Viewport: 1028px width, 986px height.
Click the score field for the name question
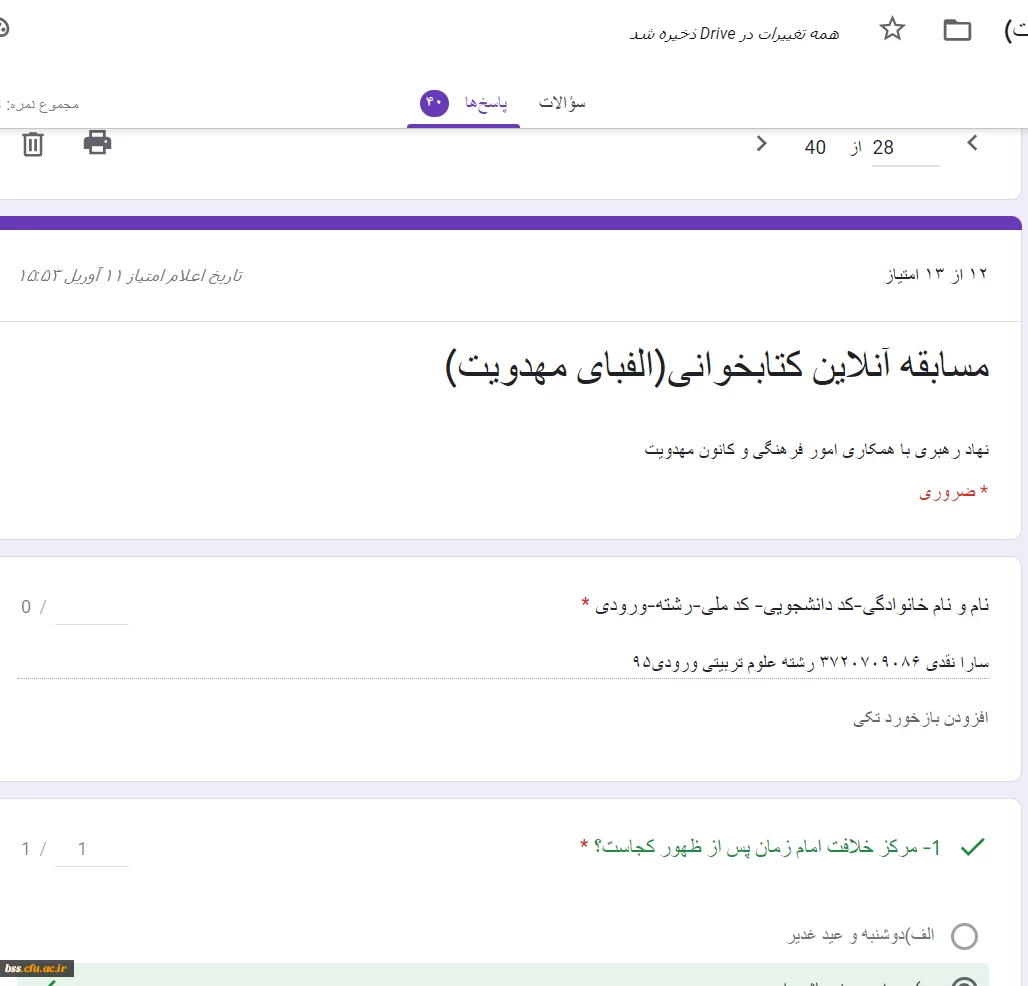[x=92, y=607]
